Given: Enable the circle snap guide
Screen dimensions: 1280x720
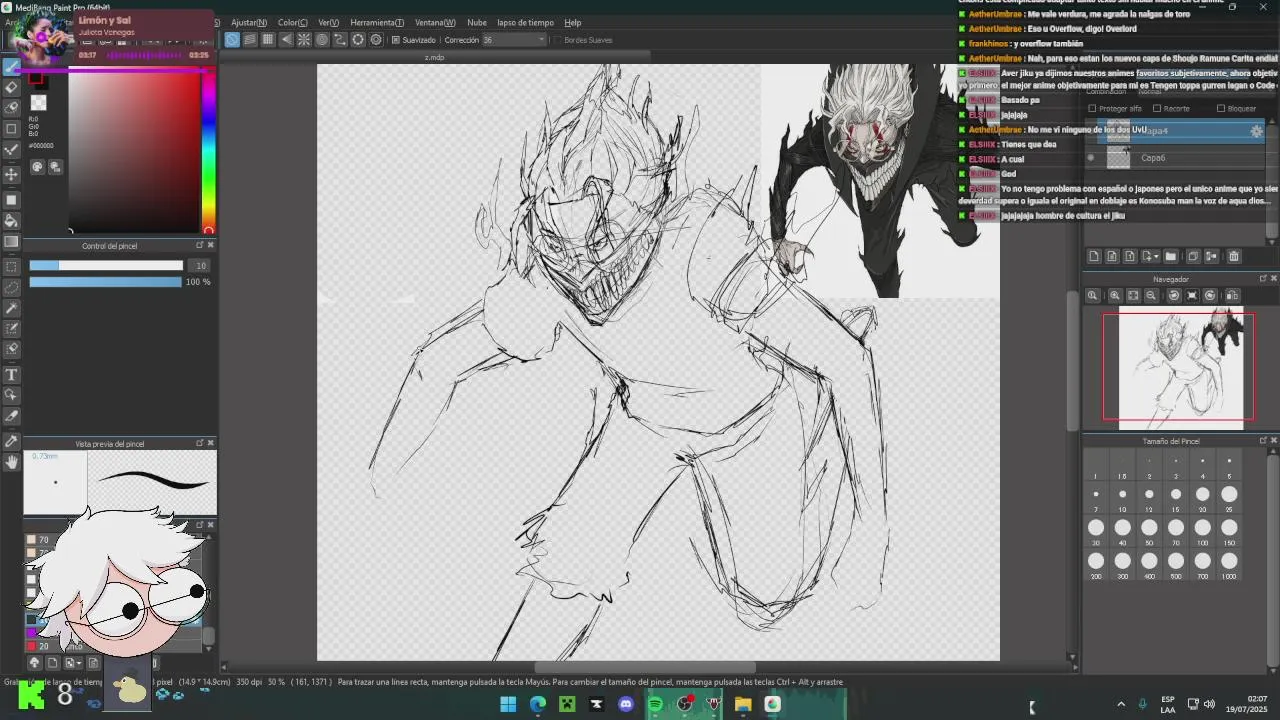Looking at the screenshot, I should click(x=322, y=40).
